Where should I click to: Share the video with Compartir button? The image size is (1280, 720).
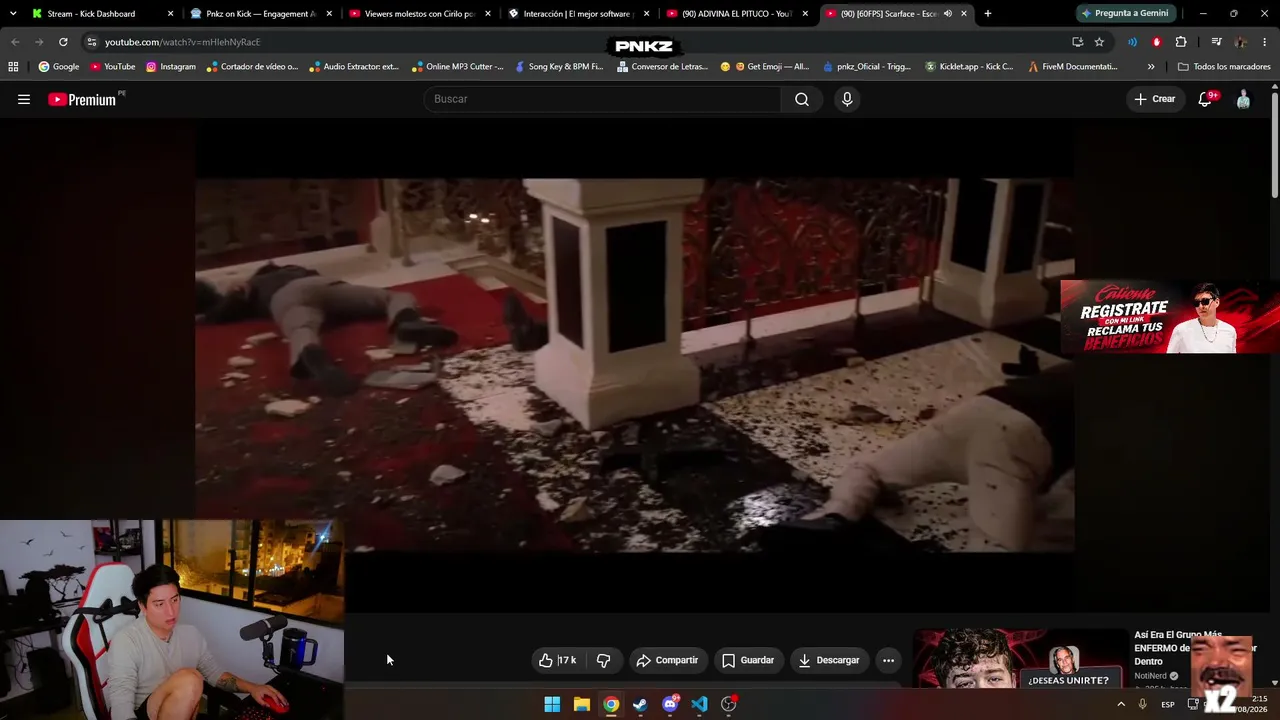(x=667, y=660)
